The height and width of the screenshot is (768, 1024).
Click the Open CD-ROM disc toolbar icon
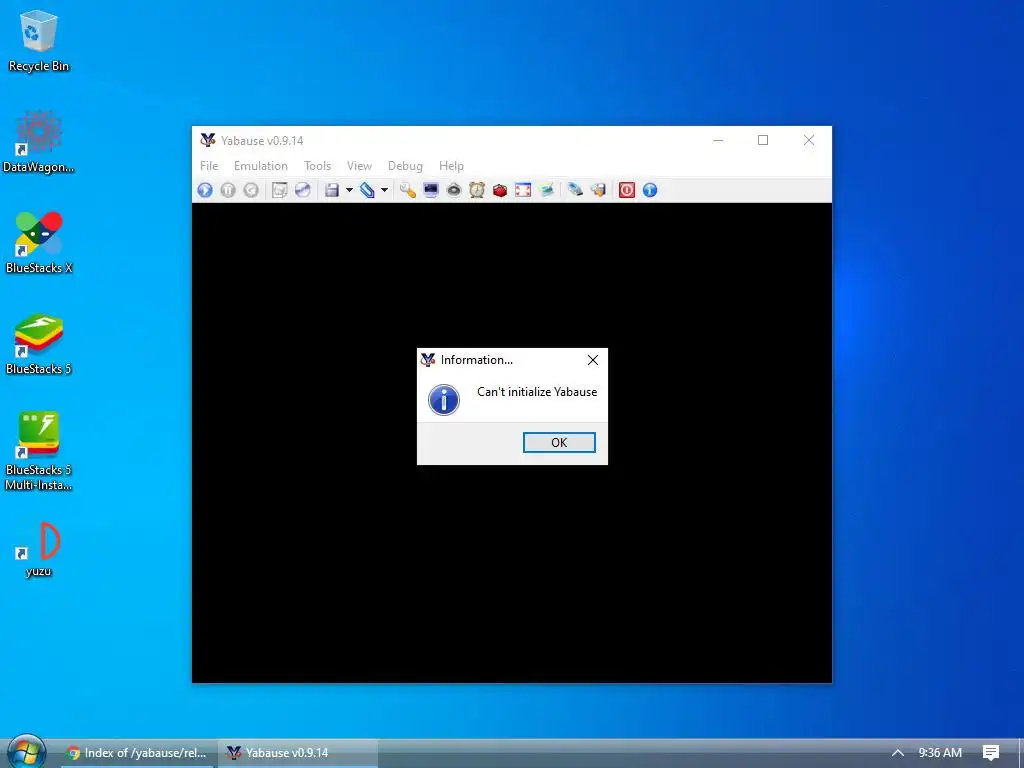(x=302, y=190)
